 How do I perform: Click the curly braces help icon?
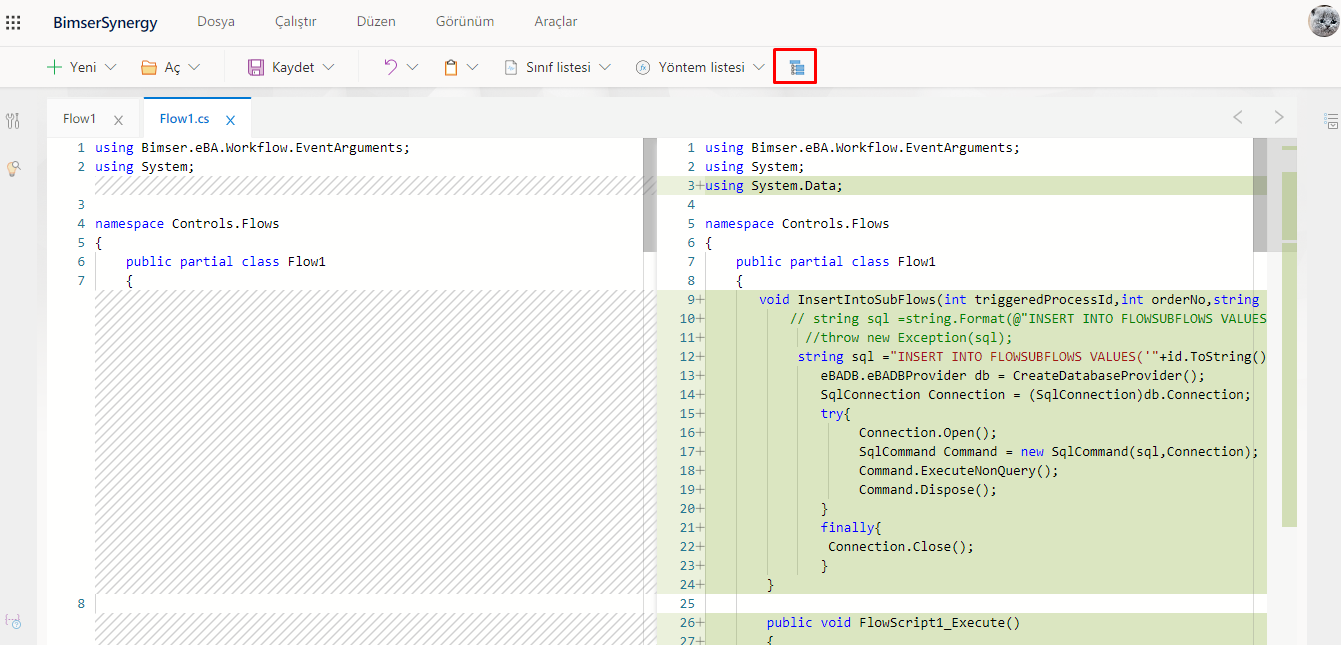13,622
